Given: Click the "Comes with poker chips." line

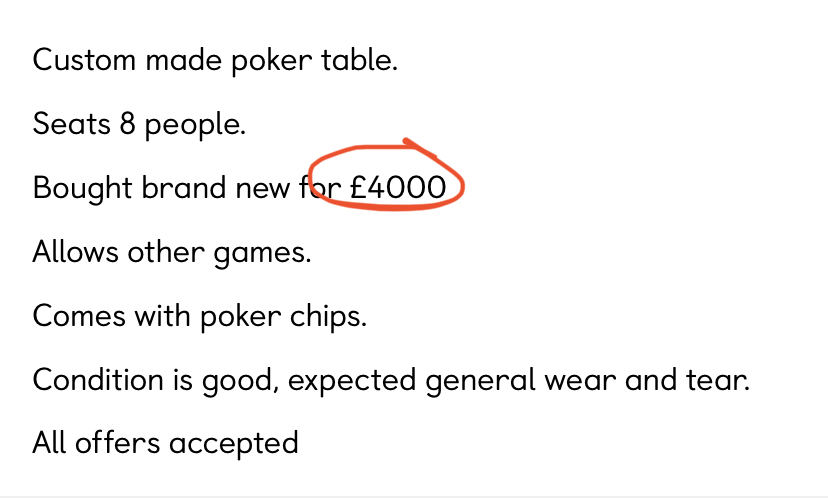Looking at the screenshot, I should pyautogui.click(x=200, y=316).
